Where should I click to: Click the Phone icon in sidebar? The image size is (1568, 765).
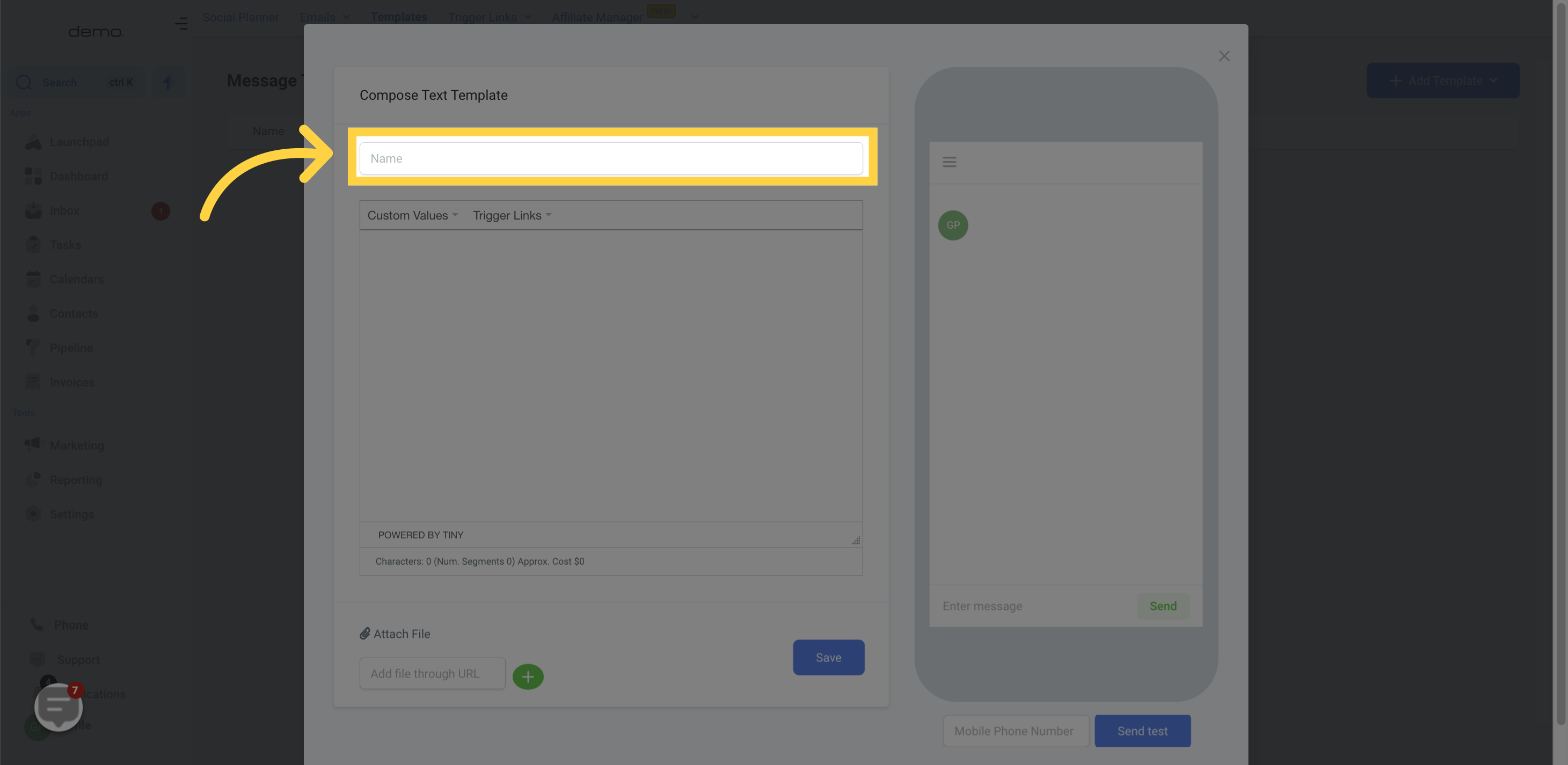click(x=36, y=624)
